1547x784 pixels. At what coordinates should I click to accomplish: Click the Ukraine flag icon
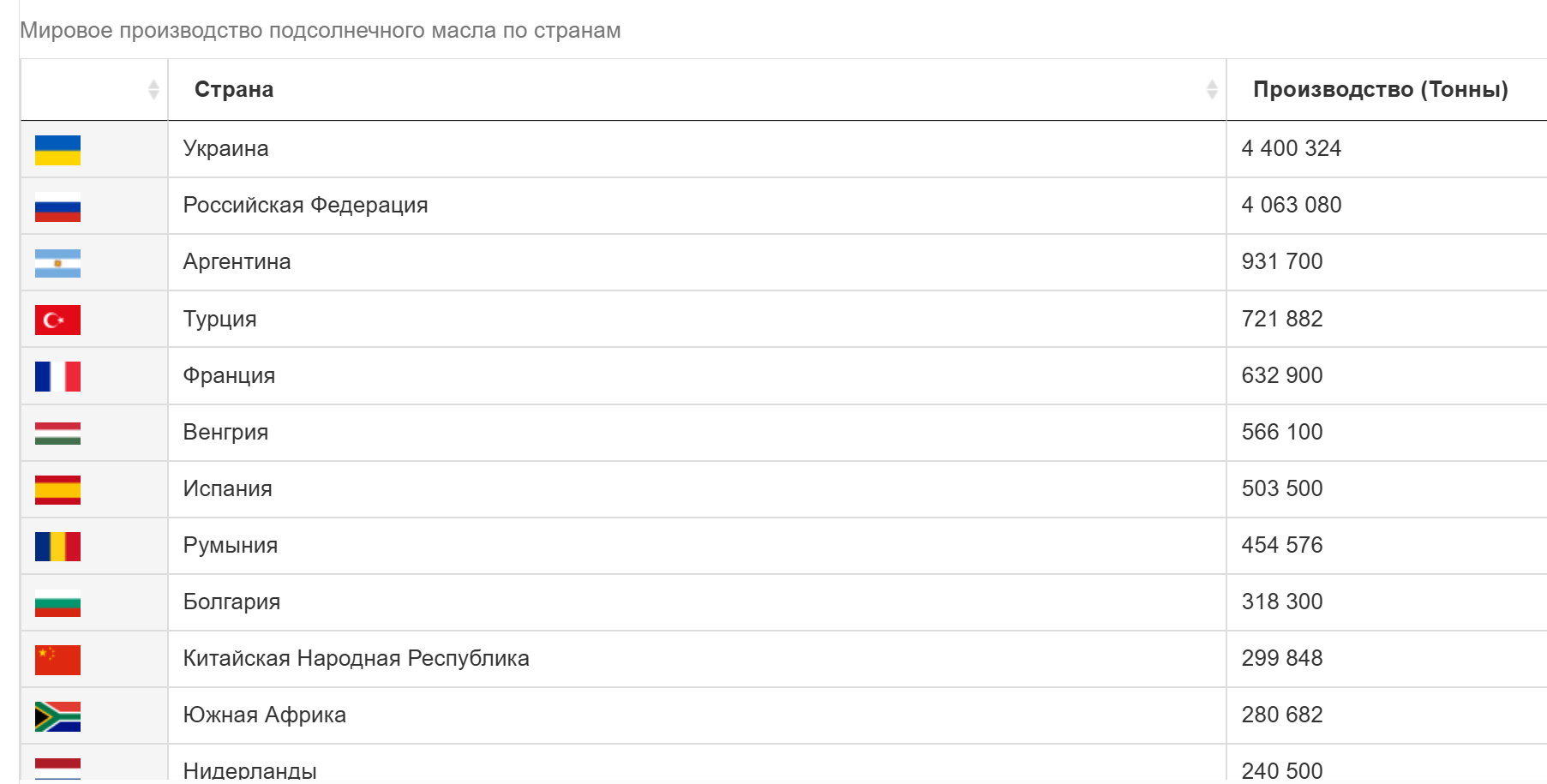57,150
